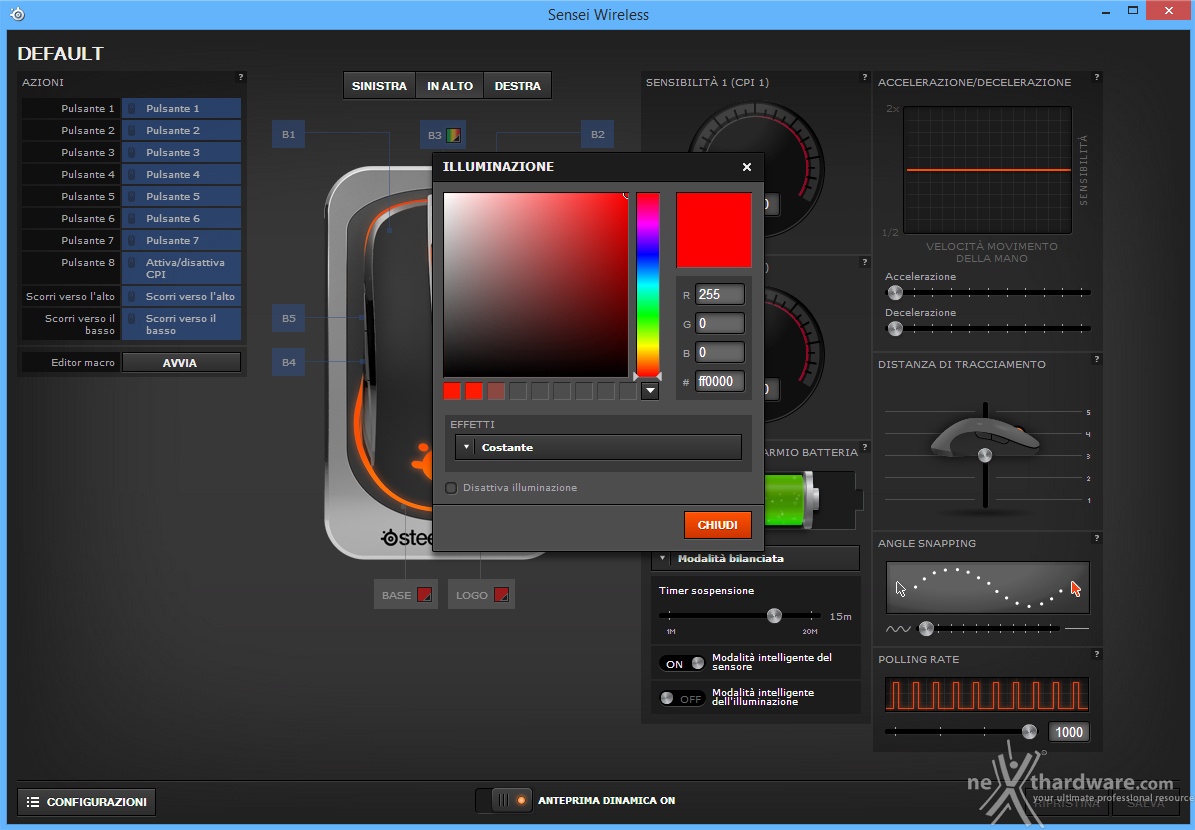Toggle the Anteprima Dinamica switch
The height and width of the screenshot is (830, 1195).
click(x=503, y=801)
